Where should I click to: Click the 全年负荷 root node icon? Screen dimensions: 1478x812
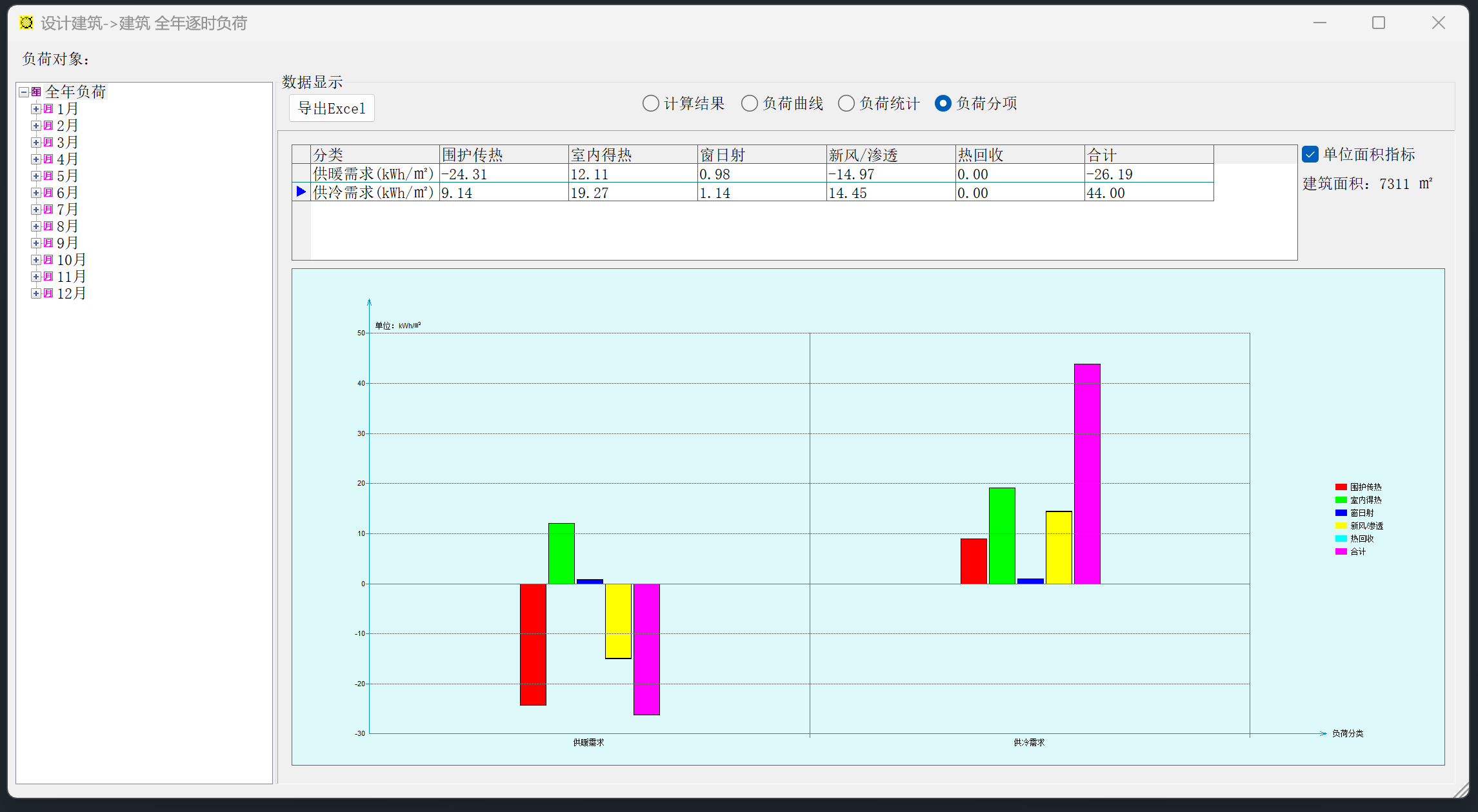[36, 92]
